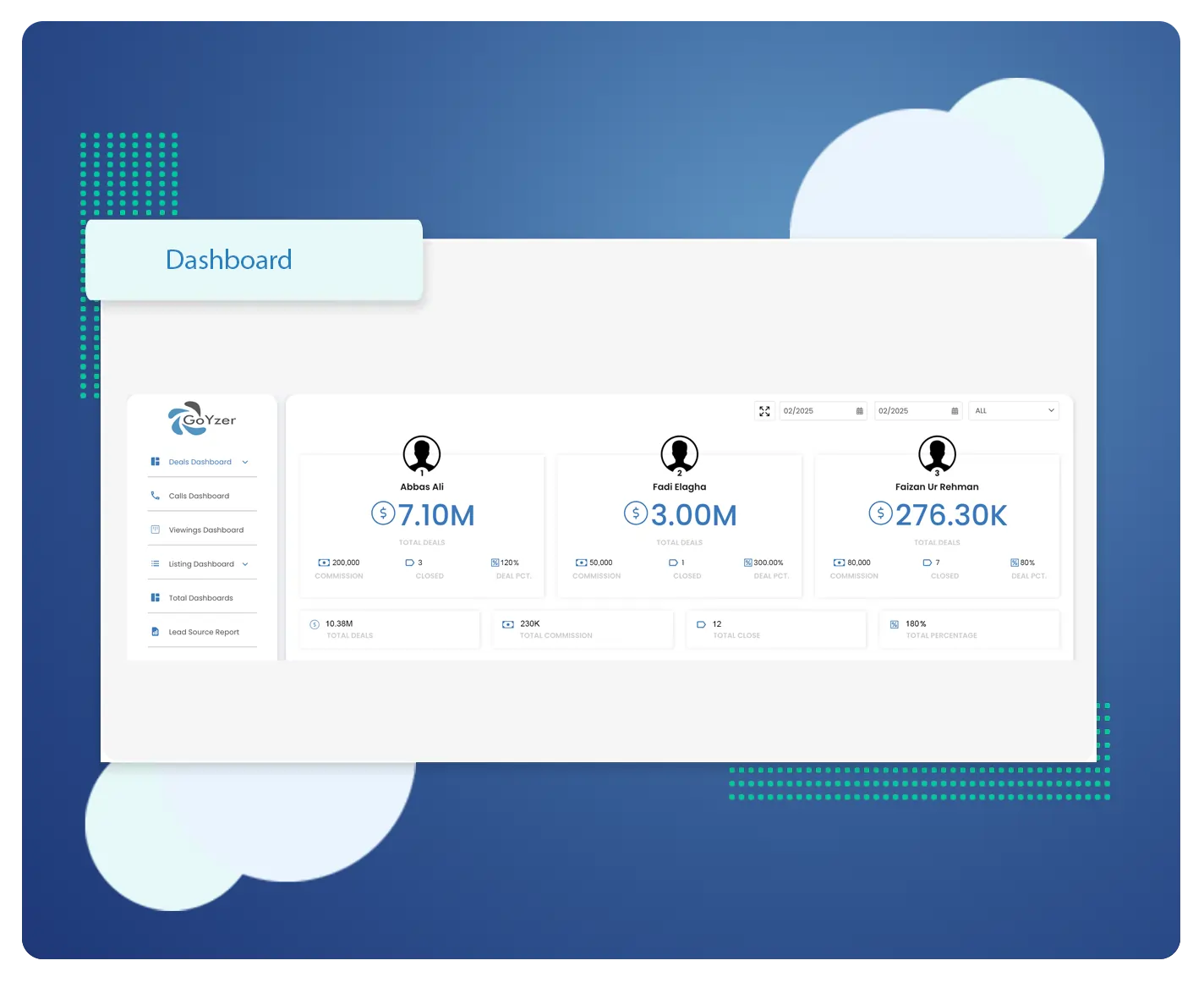Click the 7.10M total deals dollar icon
Viewport: 1204px width, 988px height.
point(383,513)
